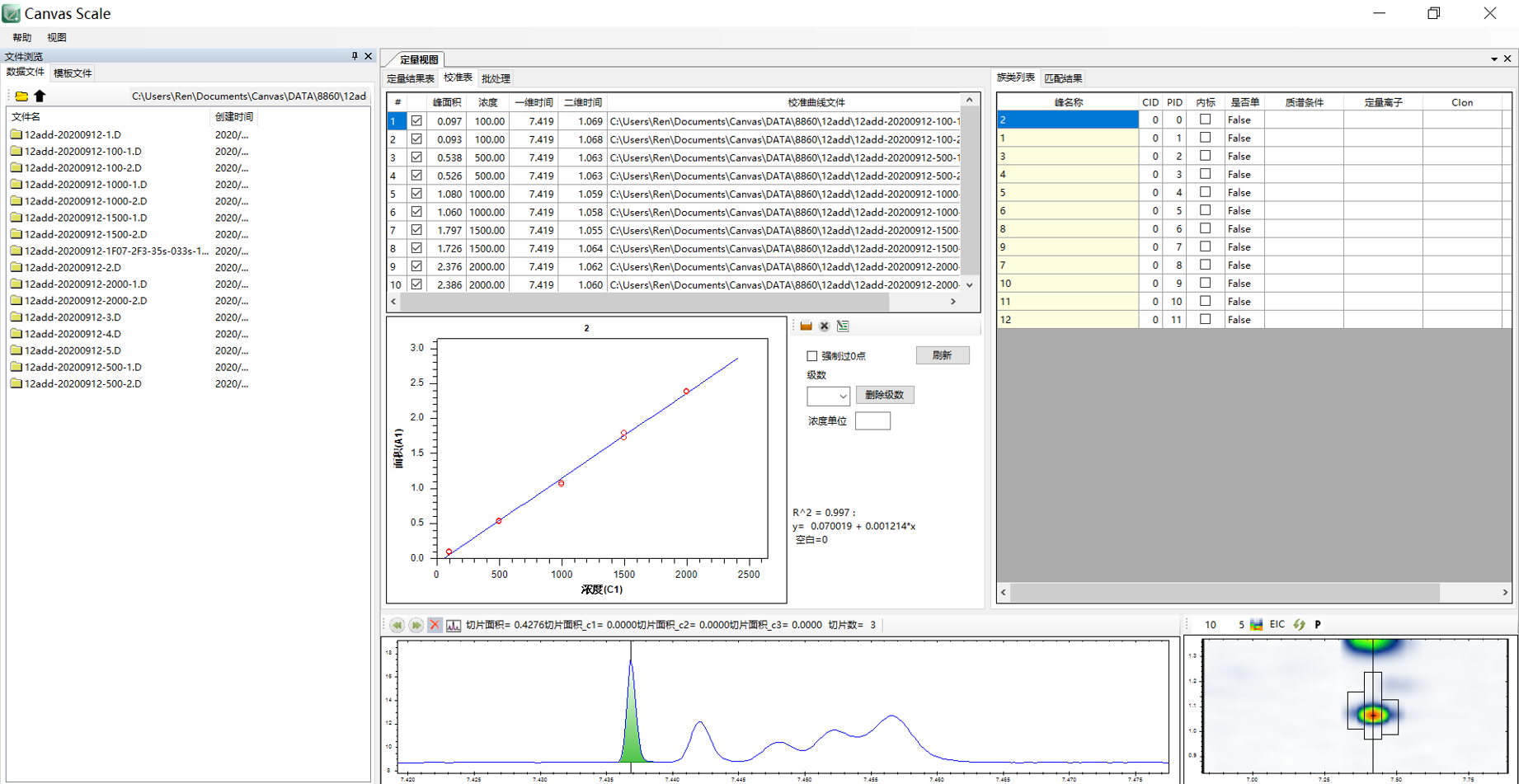Go up one folder with black arrow

(40, 96)
